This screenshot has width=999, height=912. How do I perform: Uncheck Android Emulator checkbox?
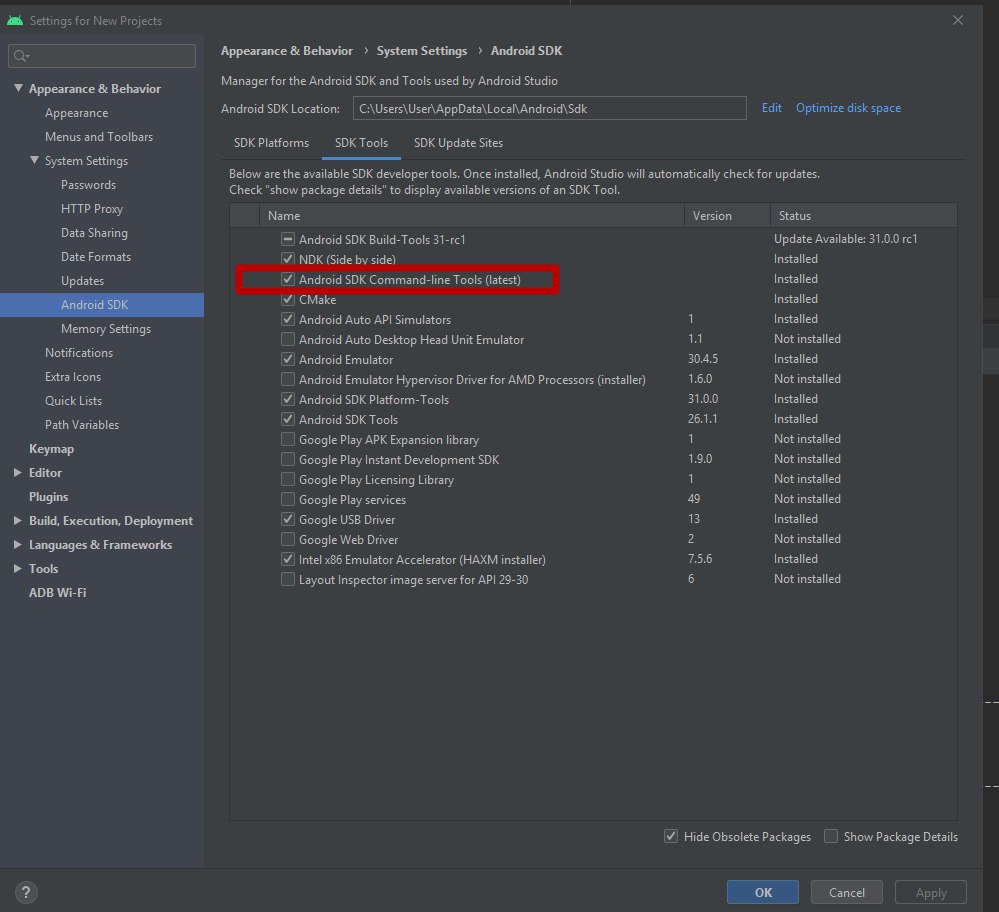(x=288, y=359)
